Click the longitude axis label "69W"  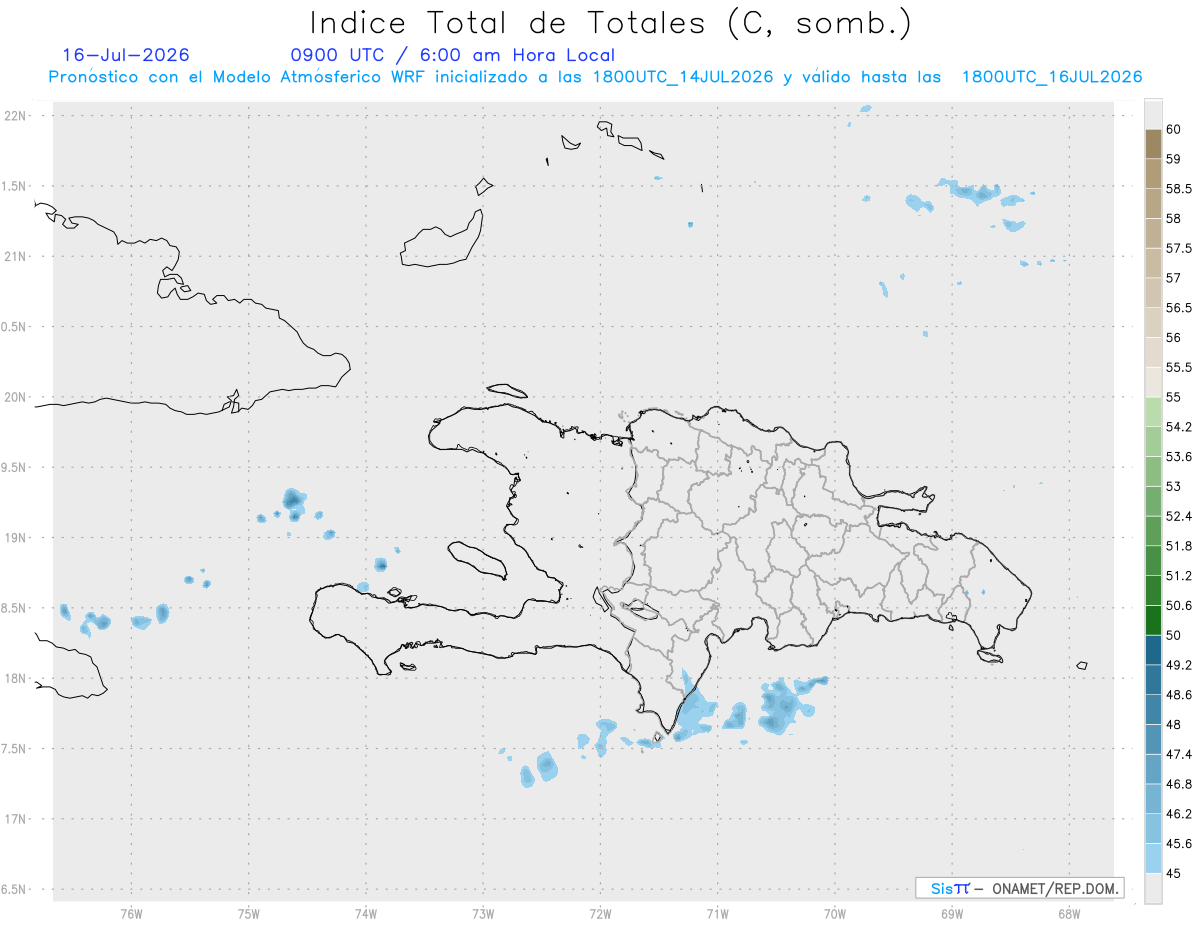pos(951,914)
